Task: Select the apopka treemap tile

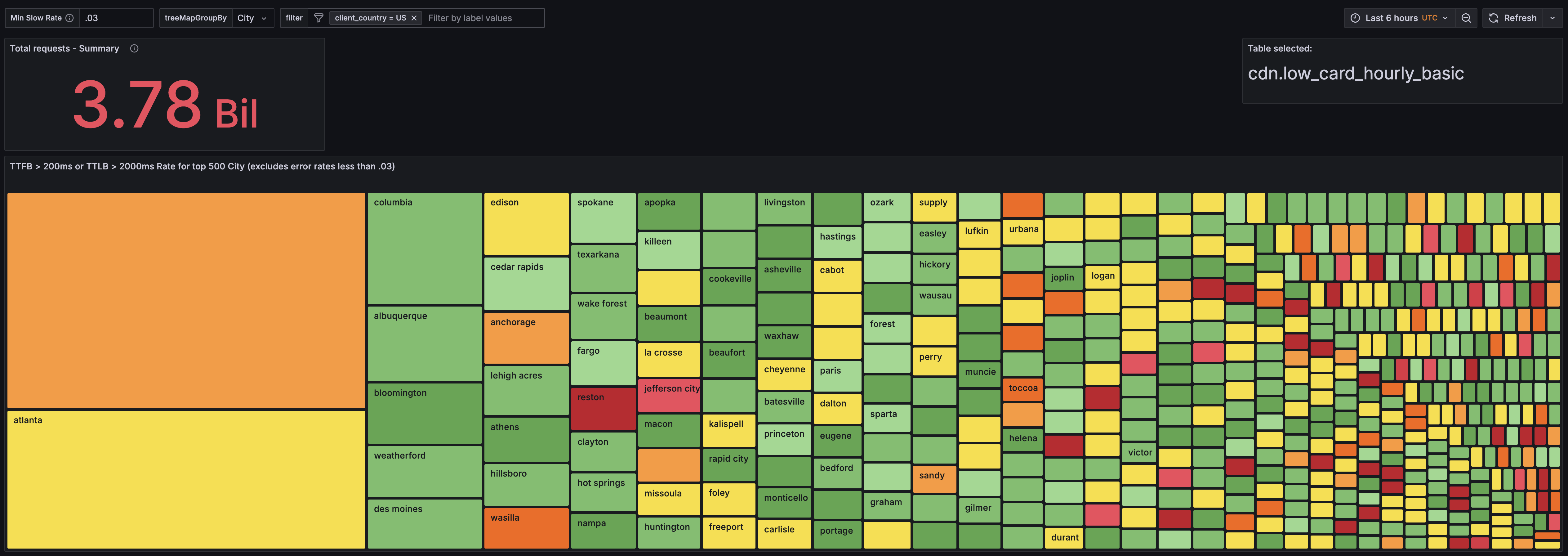Action: [669, 211]
